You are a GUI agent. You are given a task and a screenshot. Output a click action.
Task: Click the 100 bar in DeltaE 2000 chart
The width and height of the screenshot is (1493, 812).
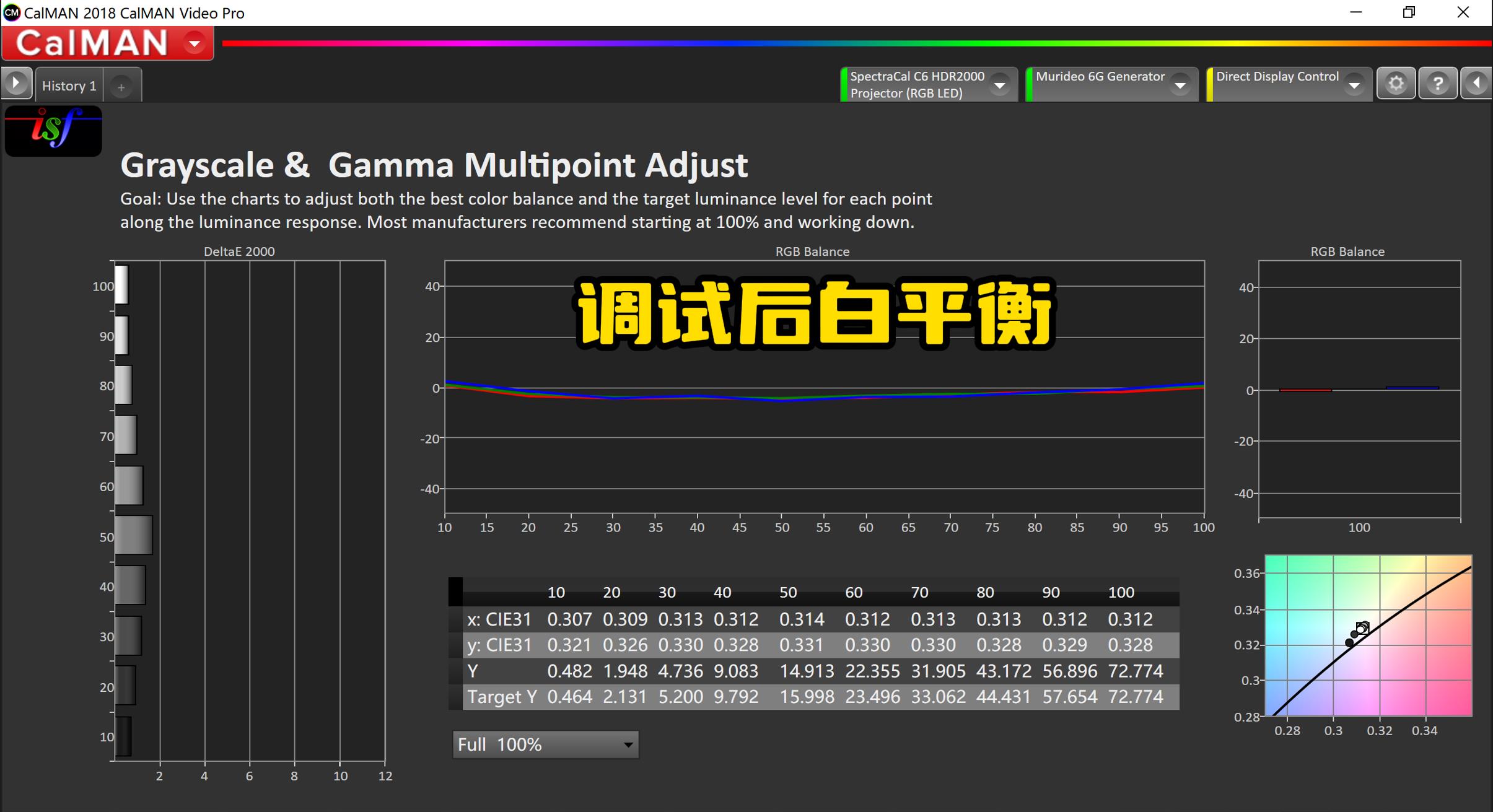pyautogui.click(x=121, y=285)
